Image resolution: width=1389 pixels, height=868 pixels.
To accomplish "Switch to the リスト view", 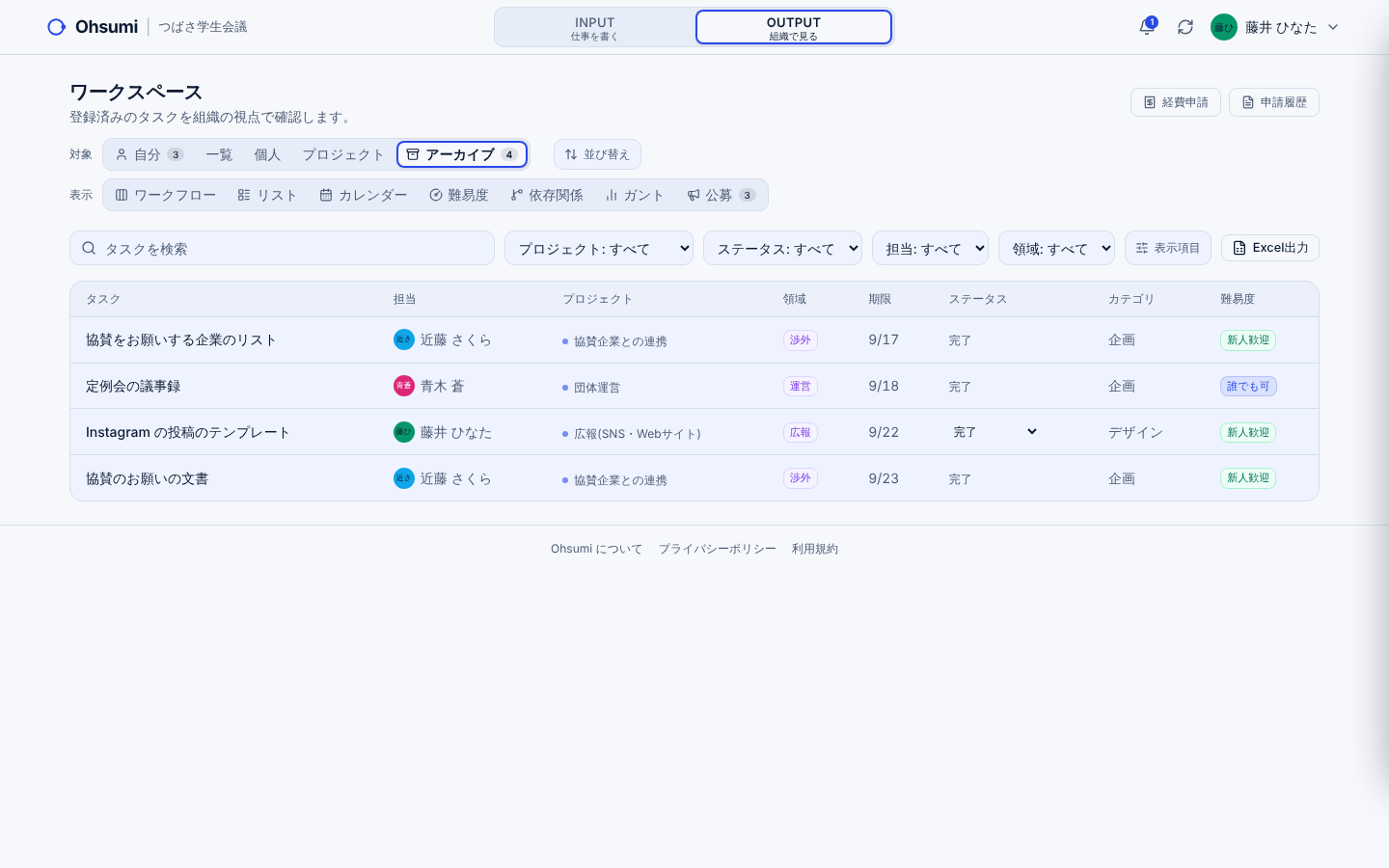I will click(267, 195).
